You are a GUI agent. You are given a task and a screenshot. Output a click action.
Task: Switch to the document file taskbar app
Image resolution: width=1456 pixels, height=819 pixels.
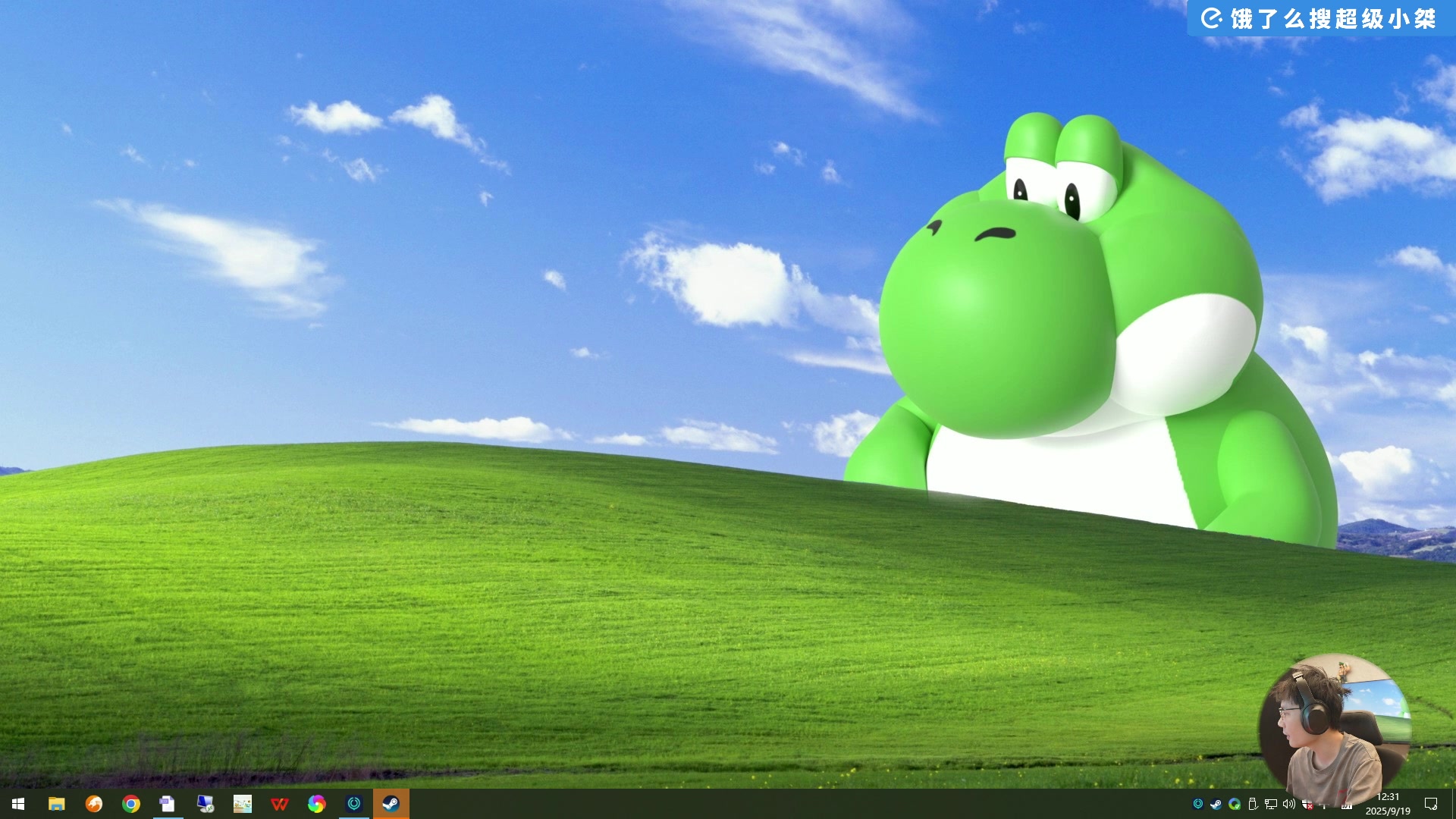coord(168,804)
